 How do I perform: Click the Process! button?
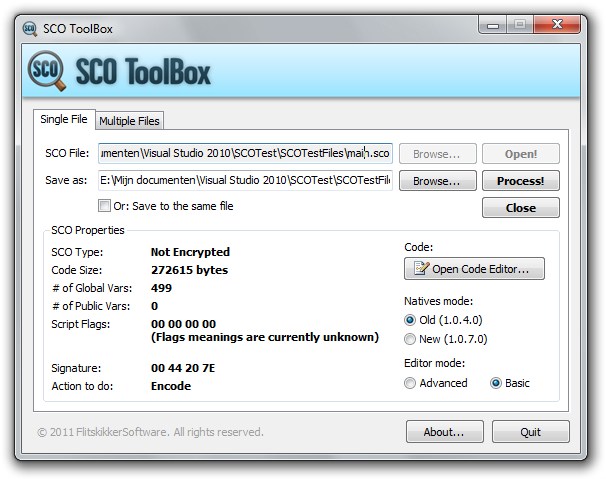point(521,181)
